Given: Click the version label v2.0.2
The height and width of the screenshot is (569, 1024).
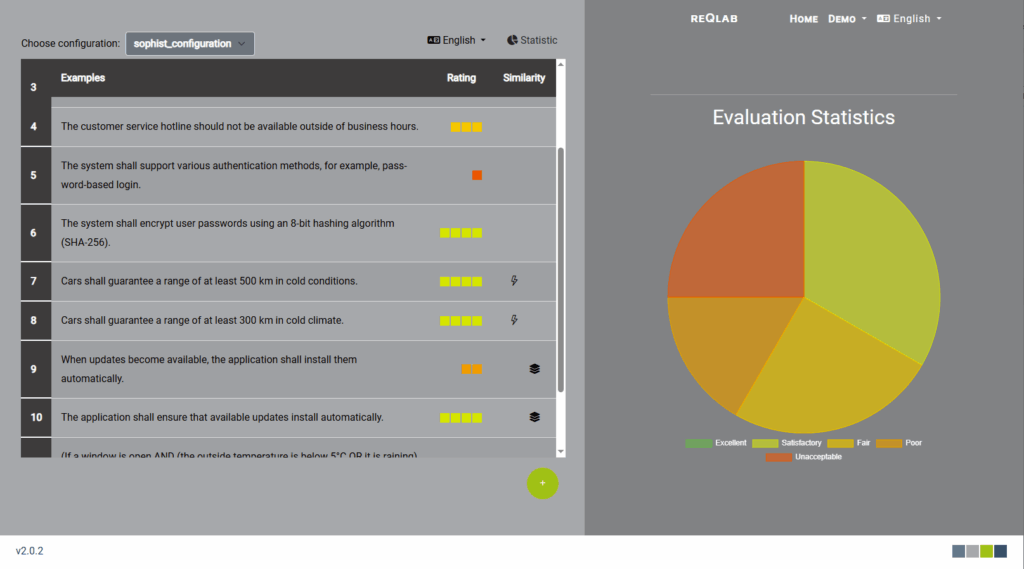Looking at the screenshot, I should 29,551.
